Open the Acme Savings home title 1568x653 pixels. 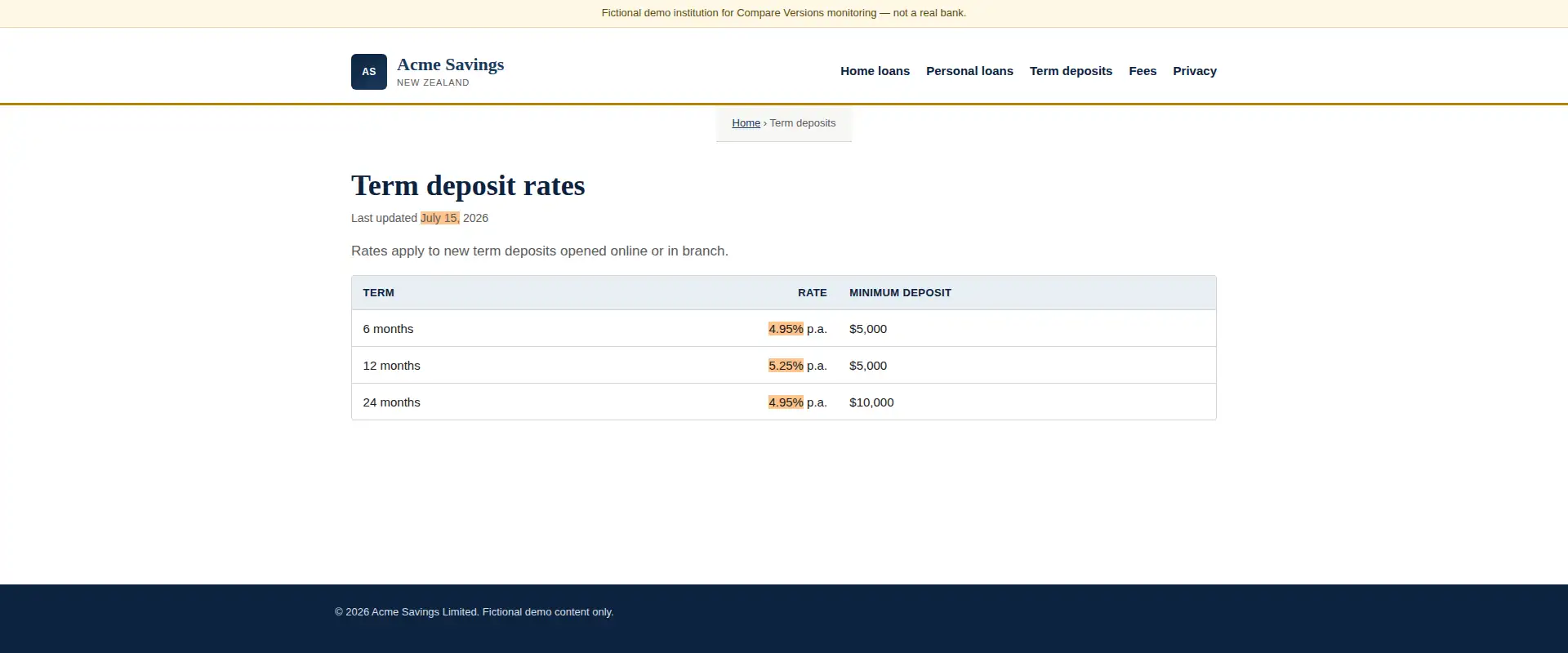pos(450,64)
